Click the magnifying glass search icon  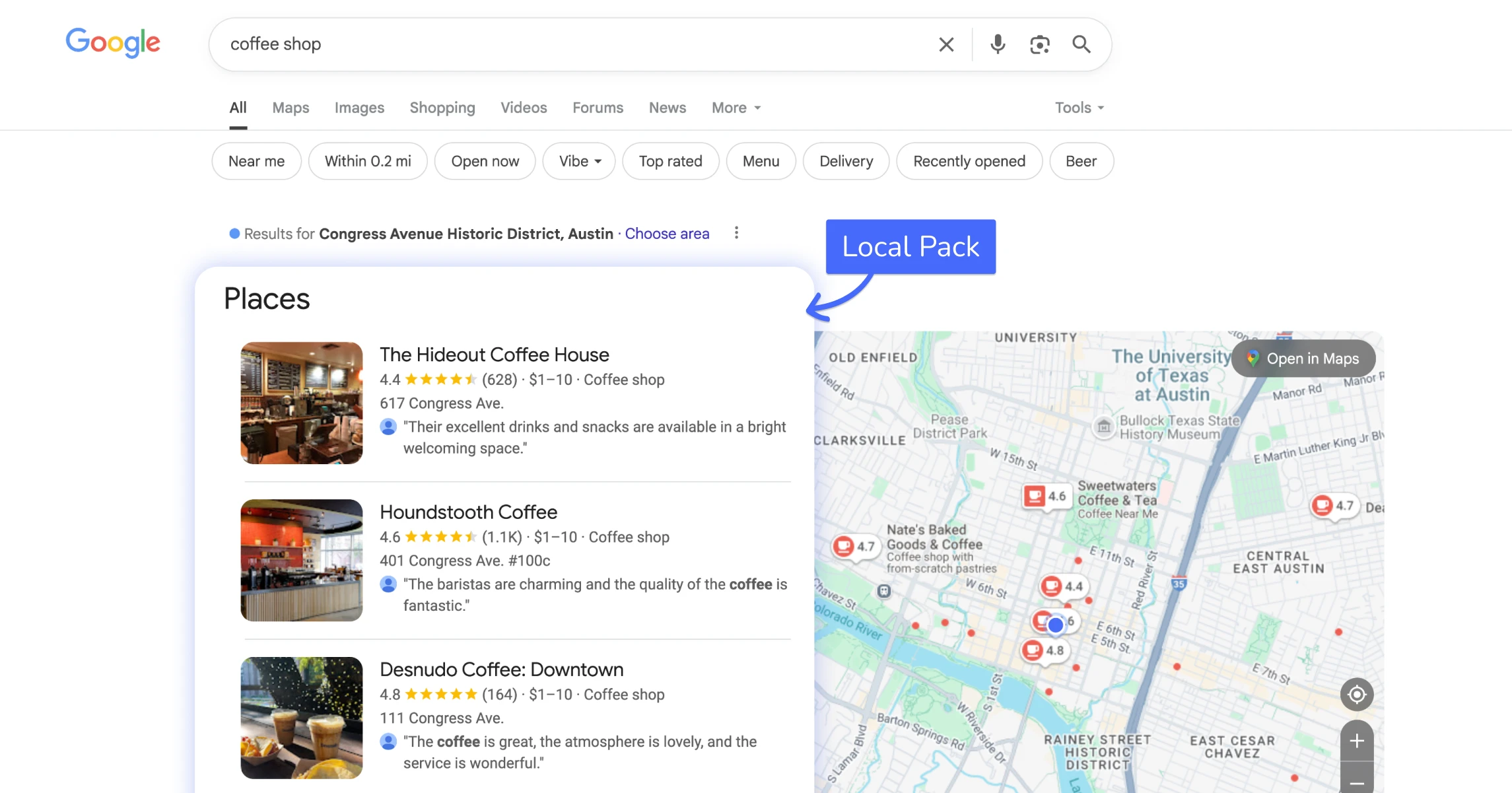1081,44
